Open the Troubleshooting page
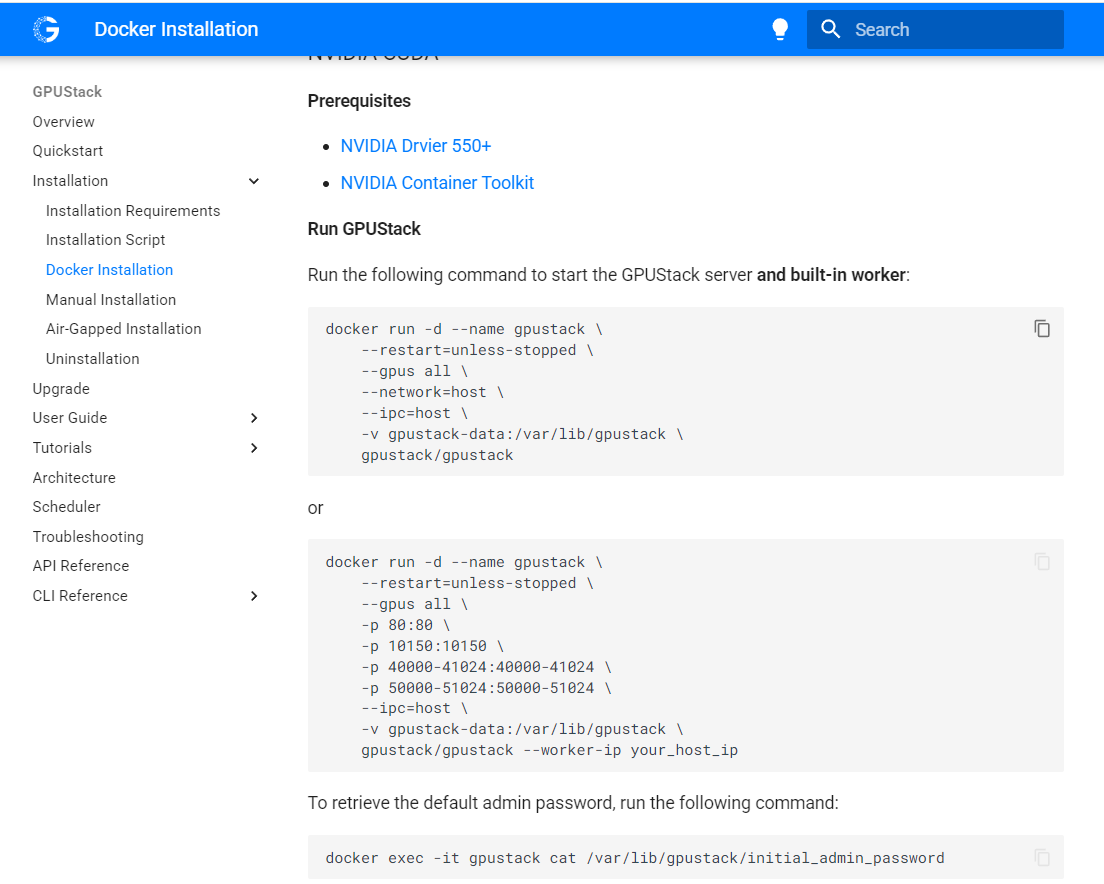Viewport: 1104px width, 884px height. (x=88, y=537)
